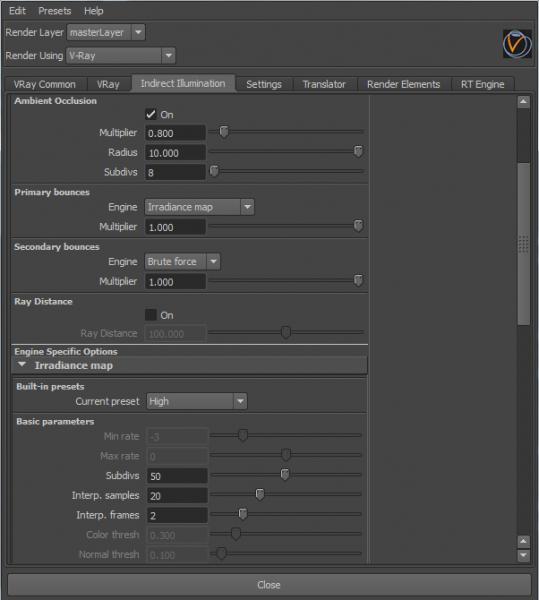Switch to the Translator tab
Viewport: 539px width, 600px height.
[x=324, y=84]
